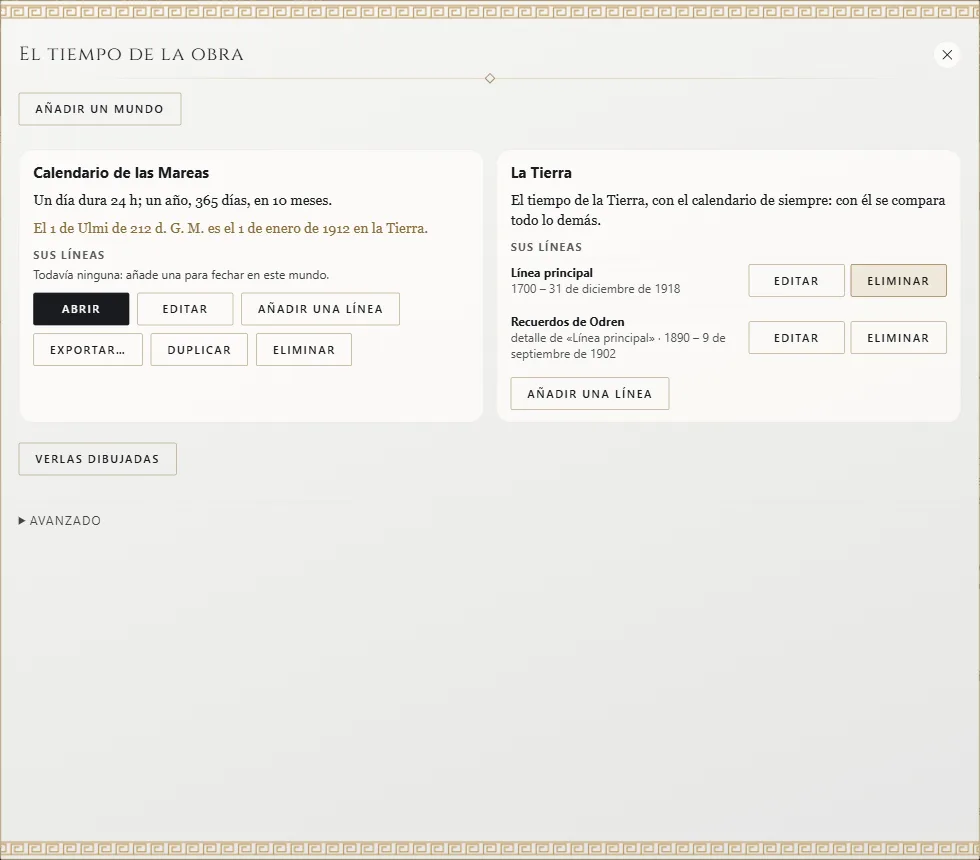Select the Recuerdos de Odren line name
This screenshot has width=980, height=860.
click(x=568, y=322)
